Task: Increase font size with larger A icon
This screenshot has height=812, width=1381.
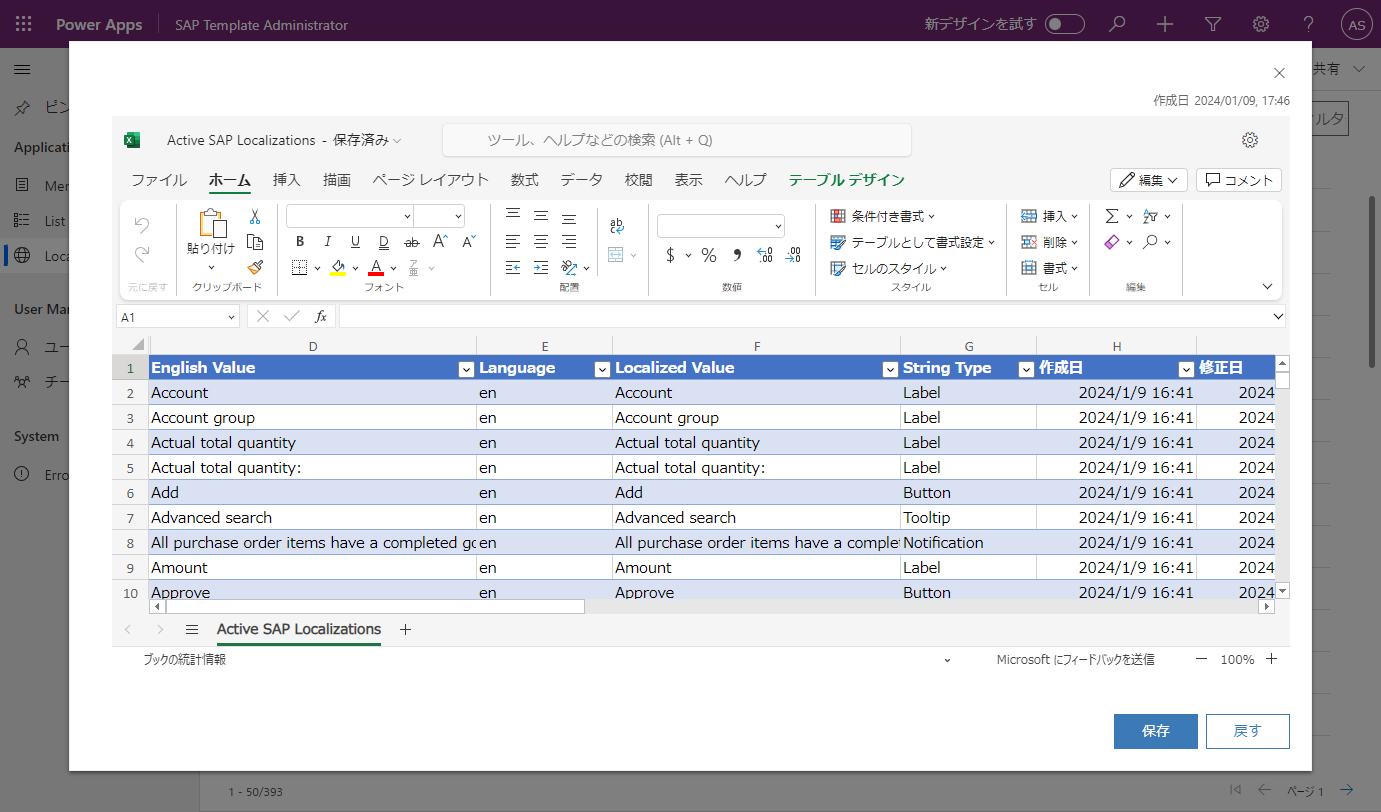Action: click(440, 241)
